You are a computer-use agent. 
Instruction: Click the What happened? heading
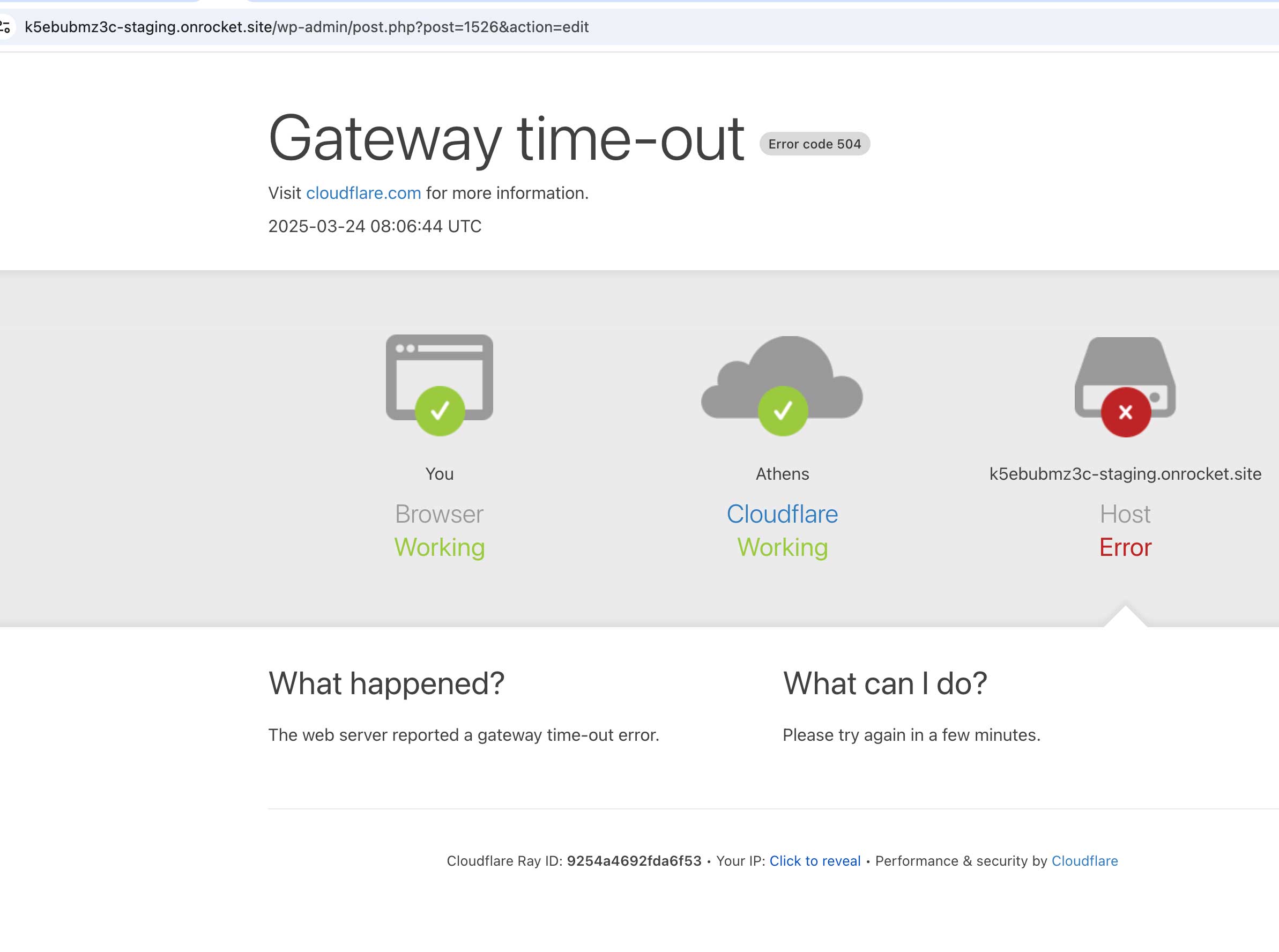386,683
